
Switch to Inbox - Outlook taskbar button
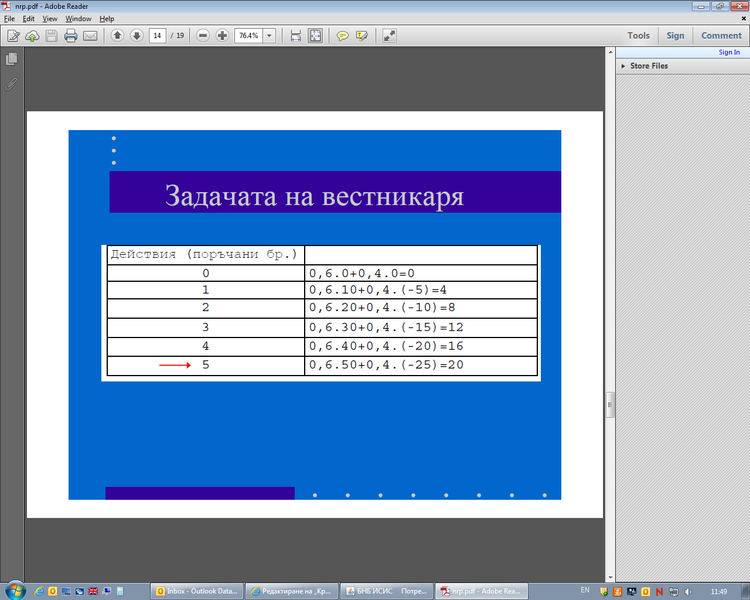coord(197,591)
